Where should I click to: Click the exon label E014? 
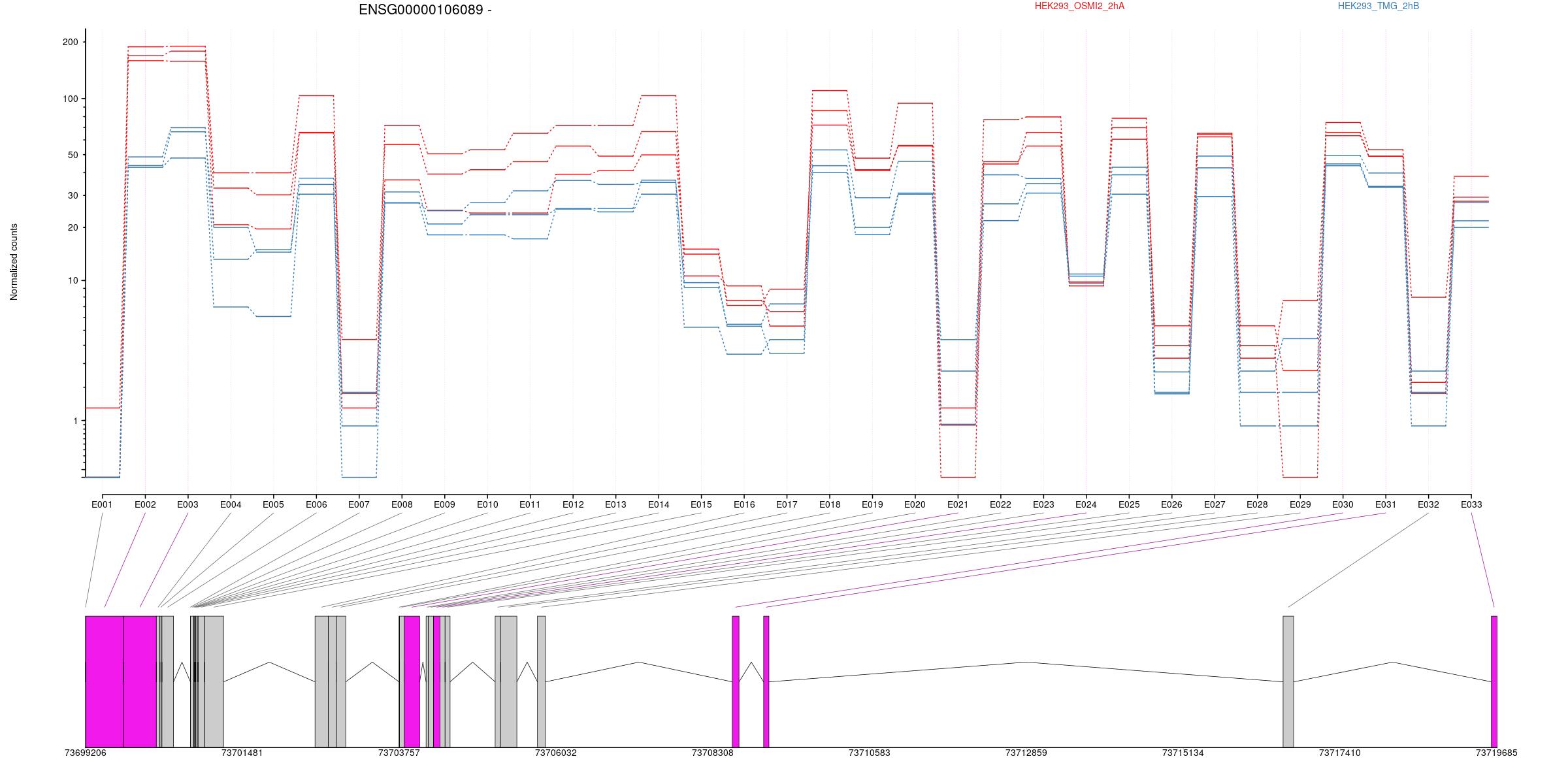tap(659, 504)
